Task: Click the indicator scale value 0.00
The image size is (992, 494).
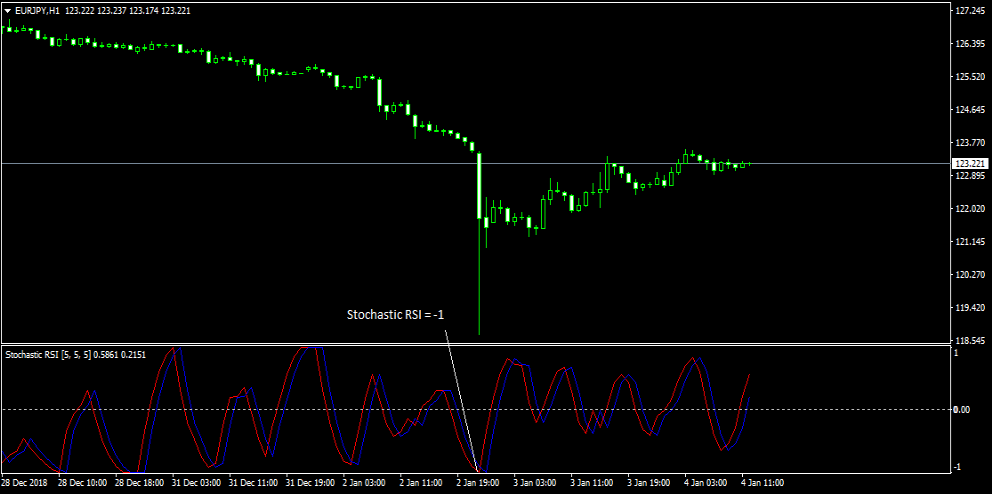Action: (x=961, y=409)
